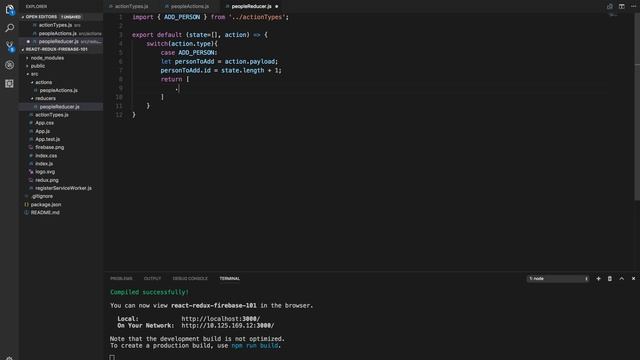Open the editor More Actions ellipsis
Viewport: 640px width, 360px height.
pos(633,7)
